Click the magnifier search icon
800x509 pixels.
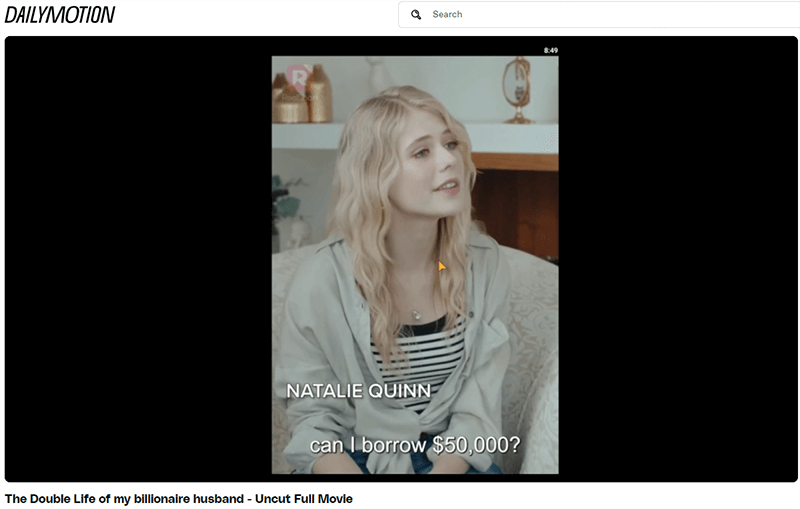pyautogui.click(x=416, y=15)
